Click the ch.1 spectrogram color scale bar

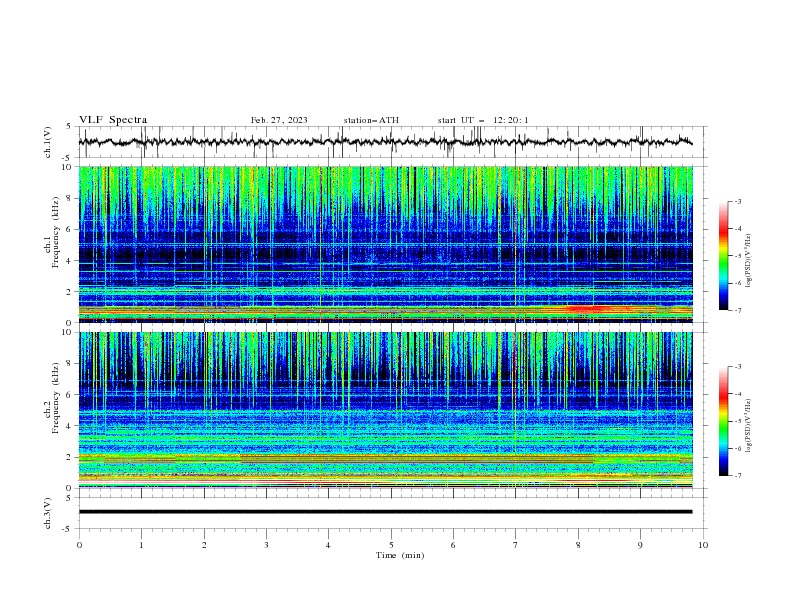724,256
